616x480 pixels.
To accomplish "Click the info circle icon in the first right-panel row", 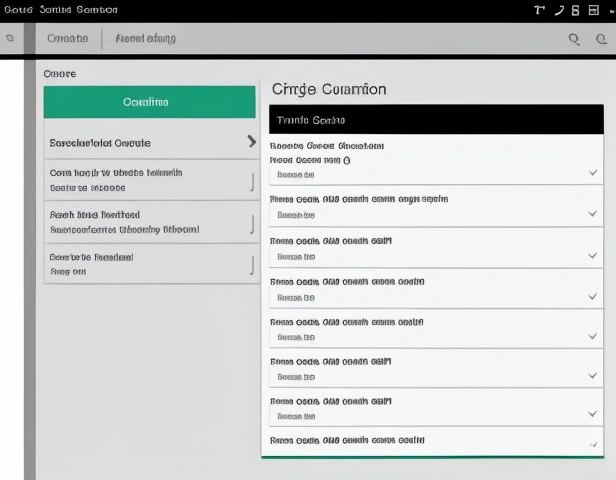I will [x=347, y=159].
